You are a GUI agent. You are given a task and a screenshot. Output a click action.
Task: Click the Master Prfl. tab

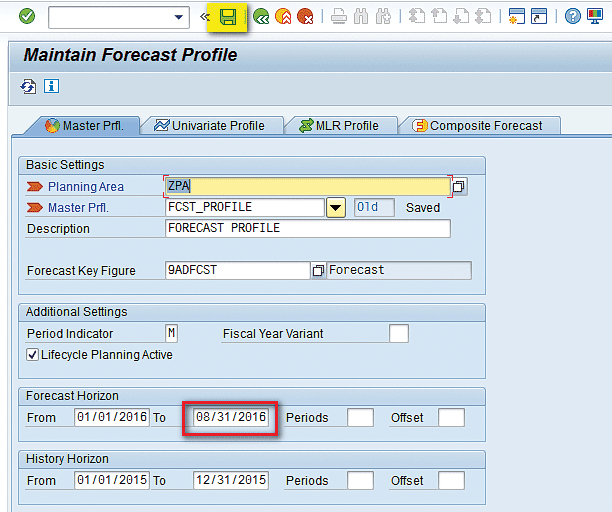(85, 126)
